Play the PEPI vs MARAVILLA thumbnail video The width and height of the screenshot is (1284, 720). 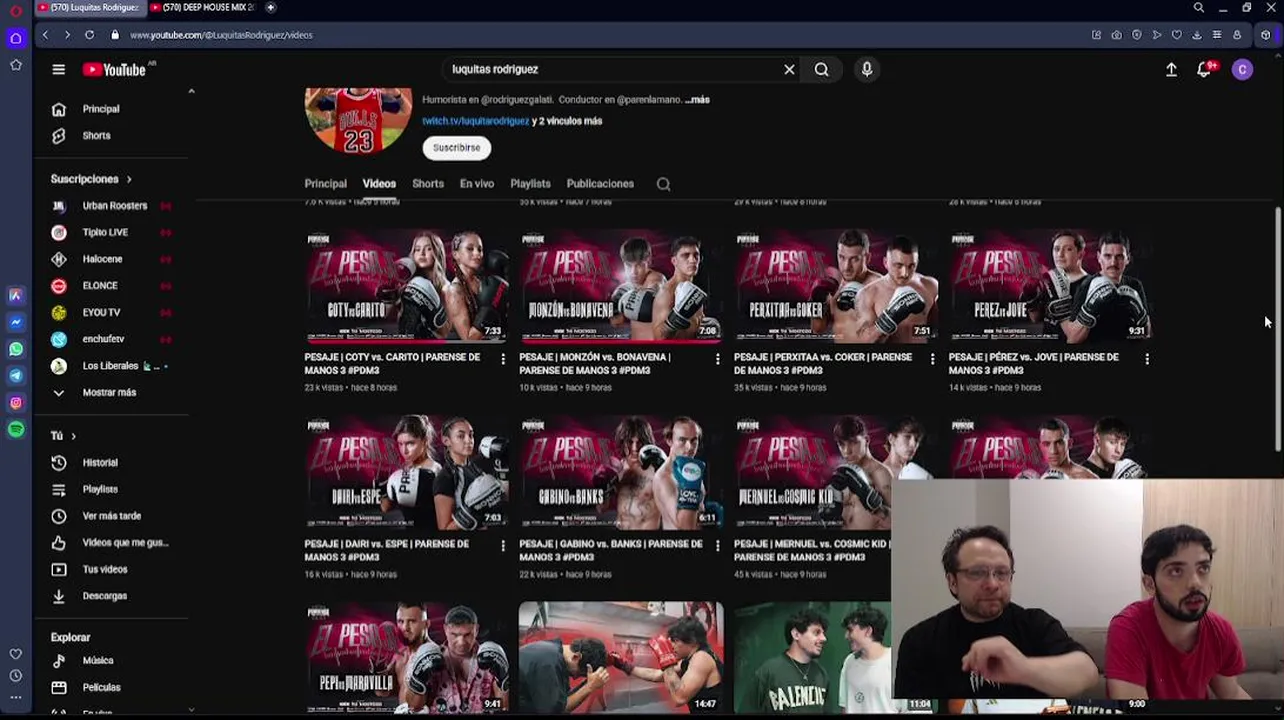coord(406,658)
